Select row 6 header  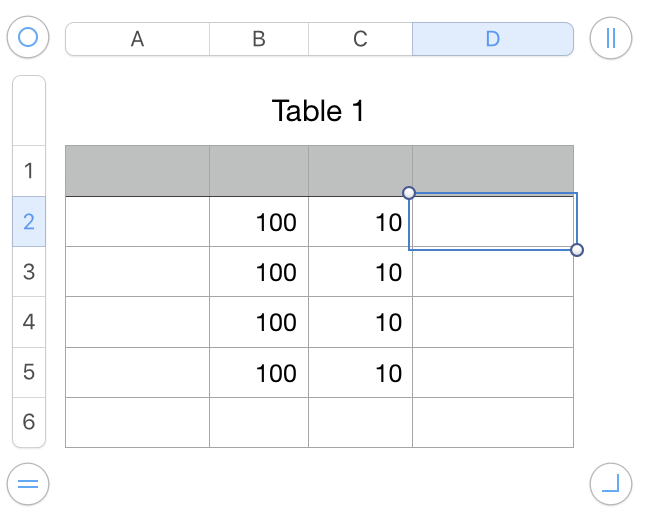[x=29, y=422]
